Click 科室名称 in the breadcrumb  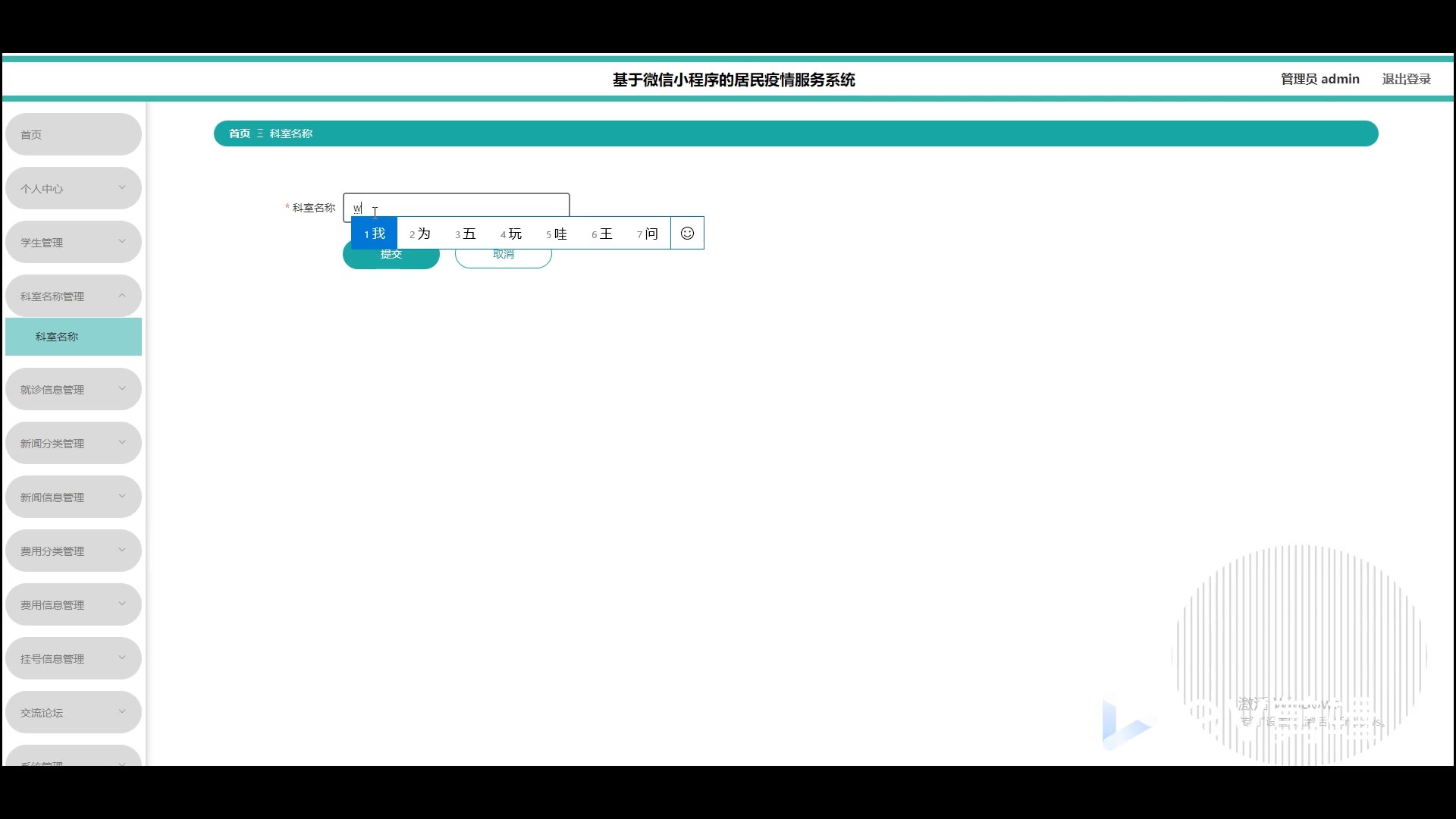pyautogui.click(x=291, y=133)
